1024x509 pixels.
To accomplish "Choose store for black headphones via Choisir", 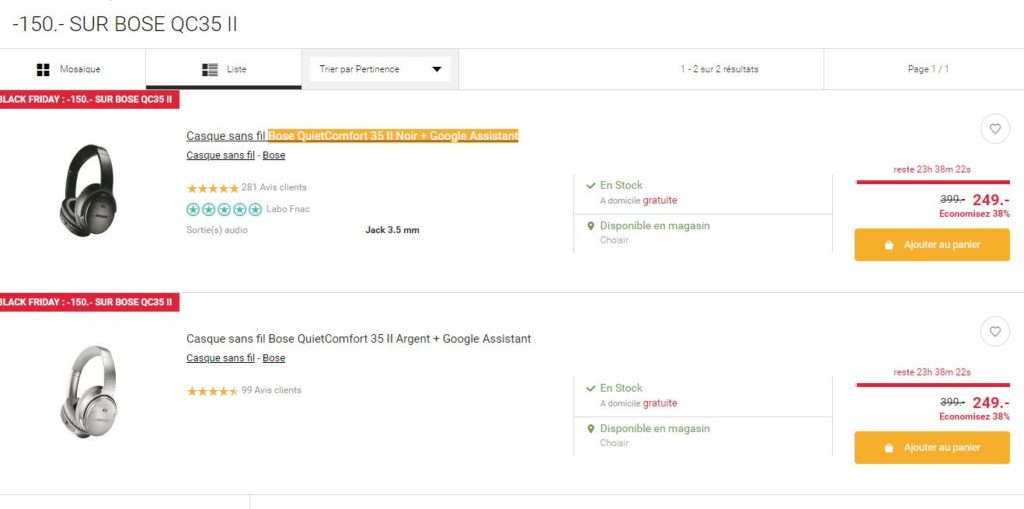I will (x=614, y=240).
